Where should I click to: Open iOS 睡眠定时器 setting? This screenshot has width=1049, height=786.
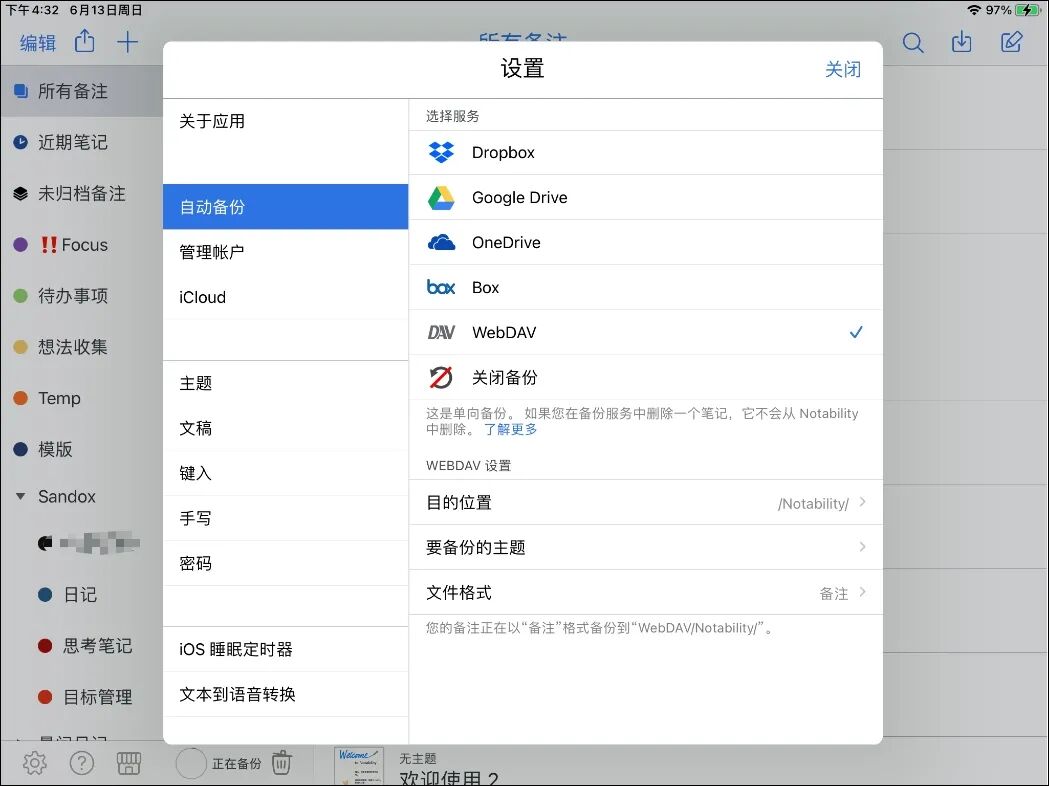point(286,650)
